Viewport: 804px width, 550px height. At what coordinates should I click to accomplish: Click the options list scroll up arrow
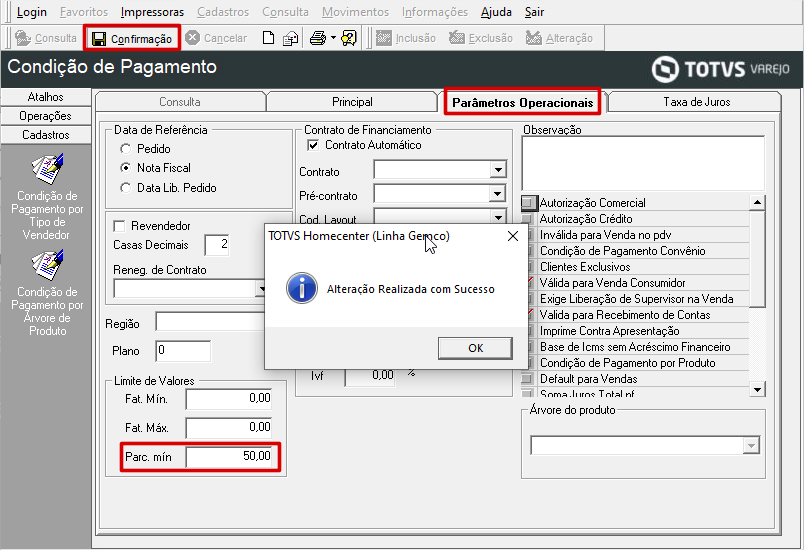tap(757, 203)
